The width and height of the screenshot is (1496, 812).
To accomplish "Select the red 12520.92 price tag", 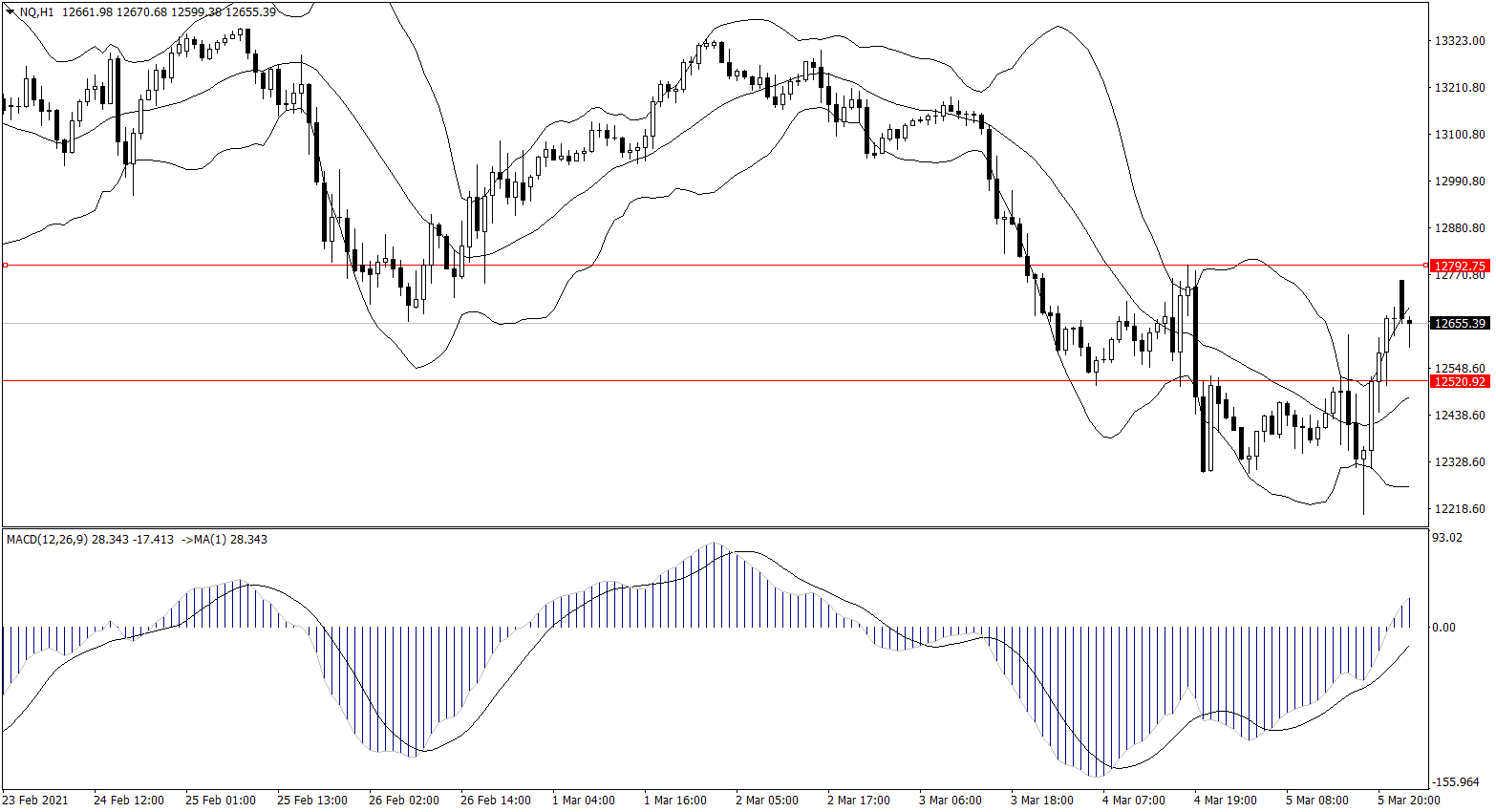I will coord(1460,381).
